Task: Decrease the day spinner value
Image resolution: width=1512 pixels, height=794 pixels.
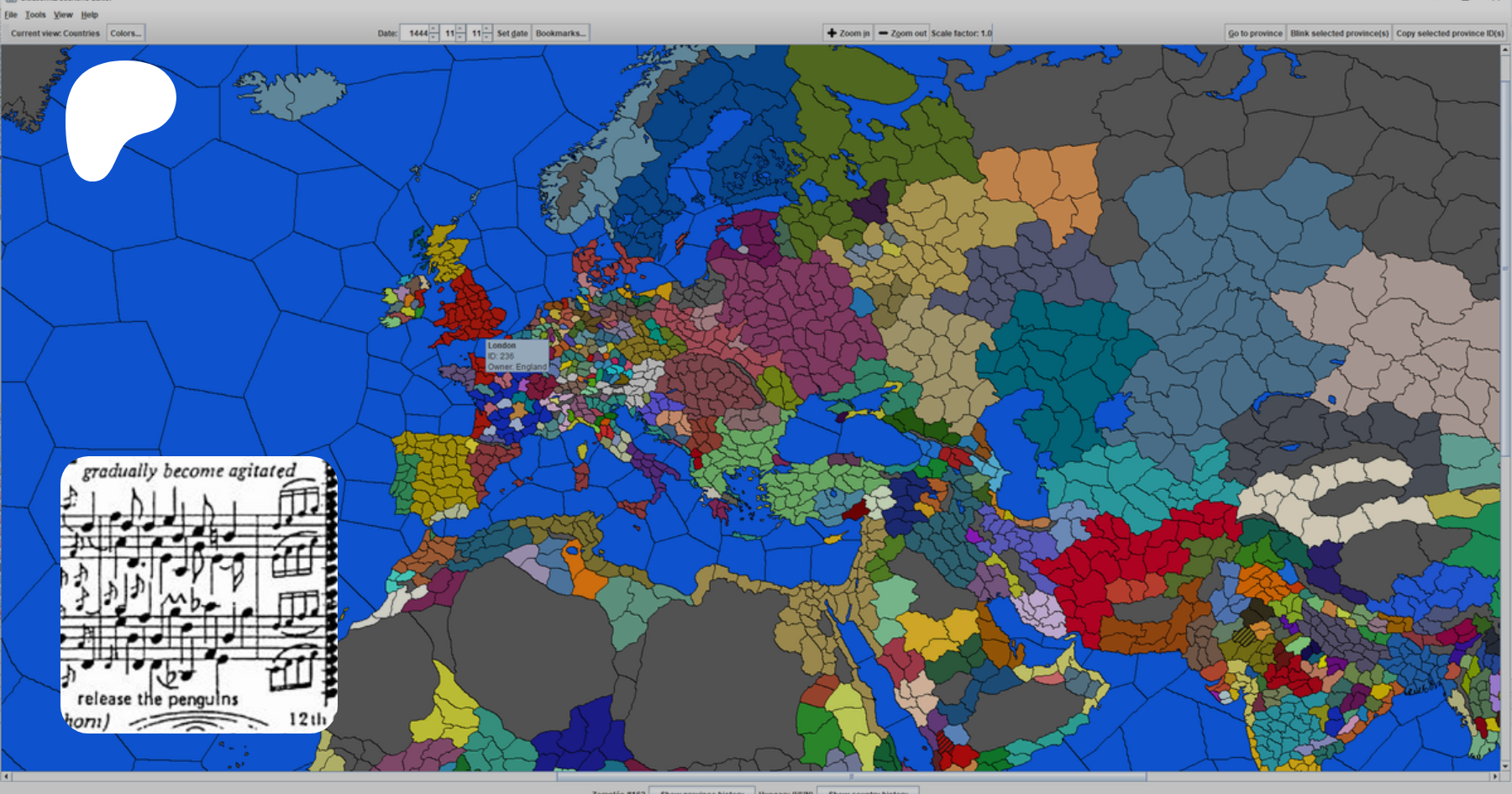Action: tap(487, 37)
